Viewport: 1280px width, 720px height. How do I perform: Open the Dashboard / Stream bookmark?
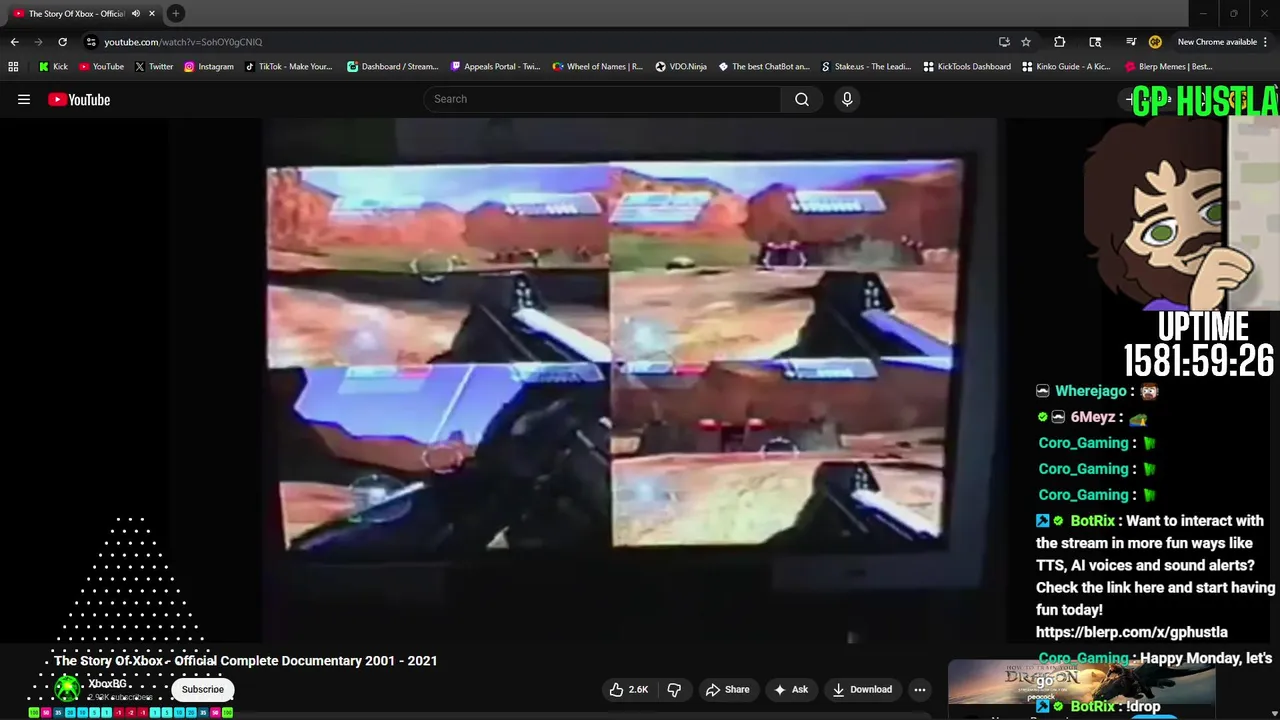392,67
